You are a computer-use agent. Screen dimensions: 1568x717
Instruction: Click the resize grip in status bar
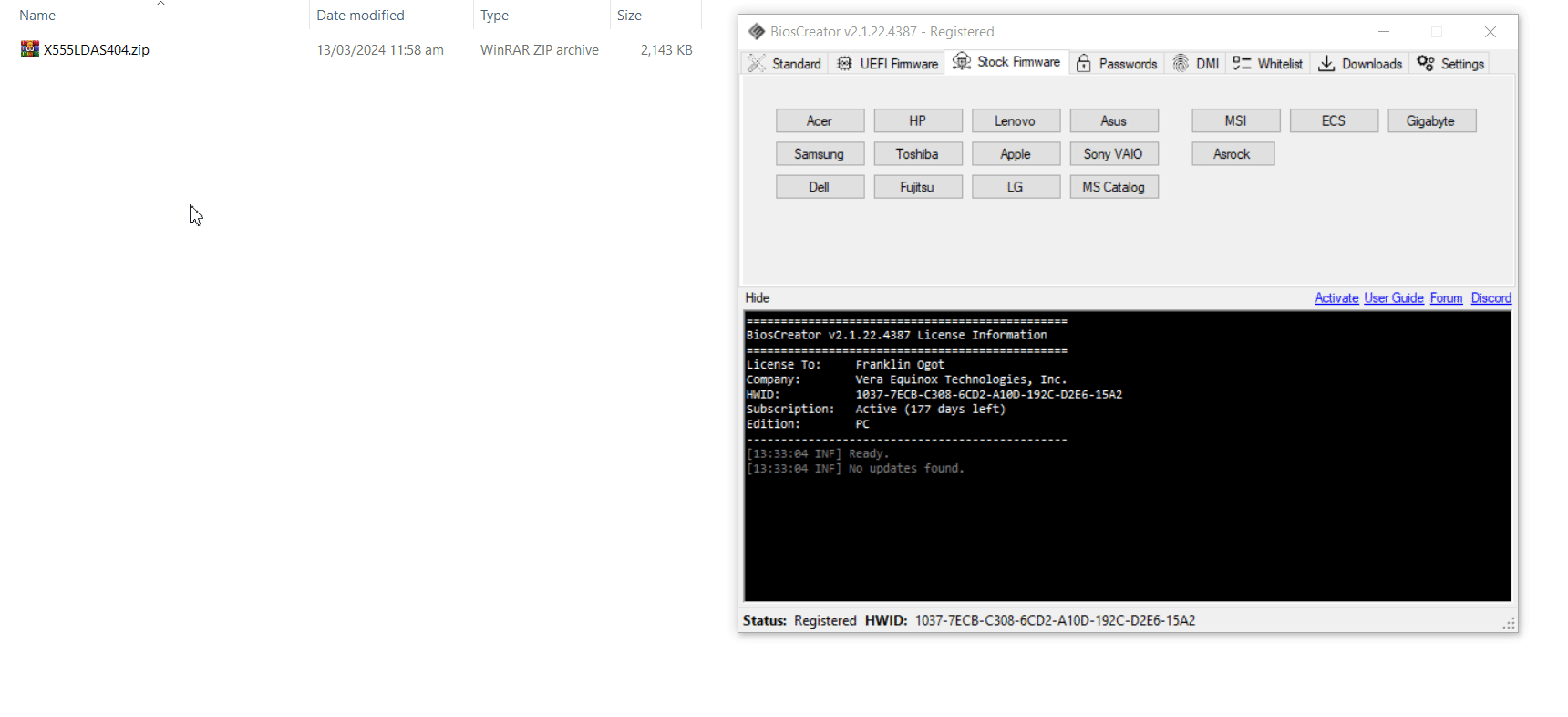(x=1509, y=623)
